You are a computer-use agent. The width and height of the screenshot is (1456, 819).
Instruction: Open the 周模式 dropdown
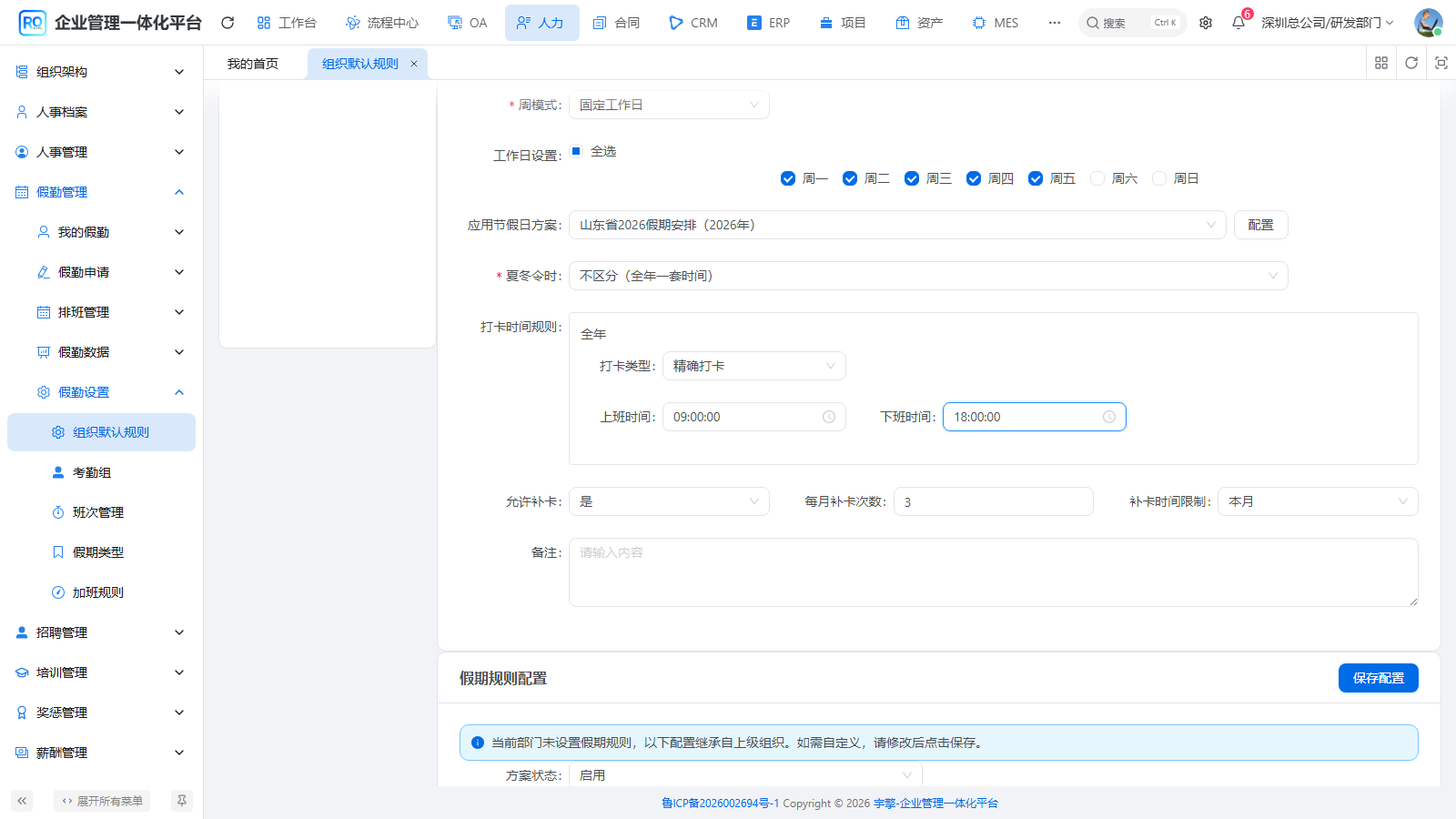[x=669, y=105]
